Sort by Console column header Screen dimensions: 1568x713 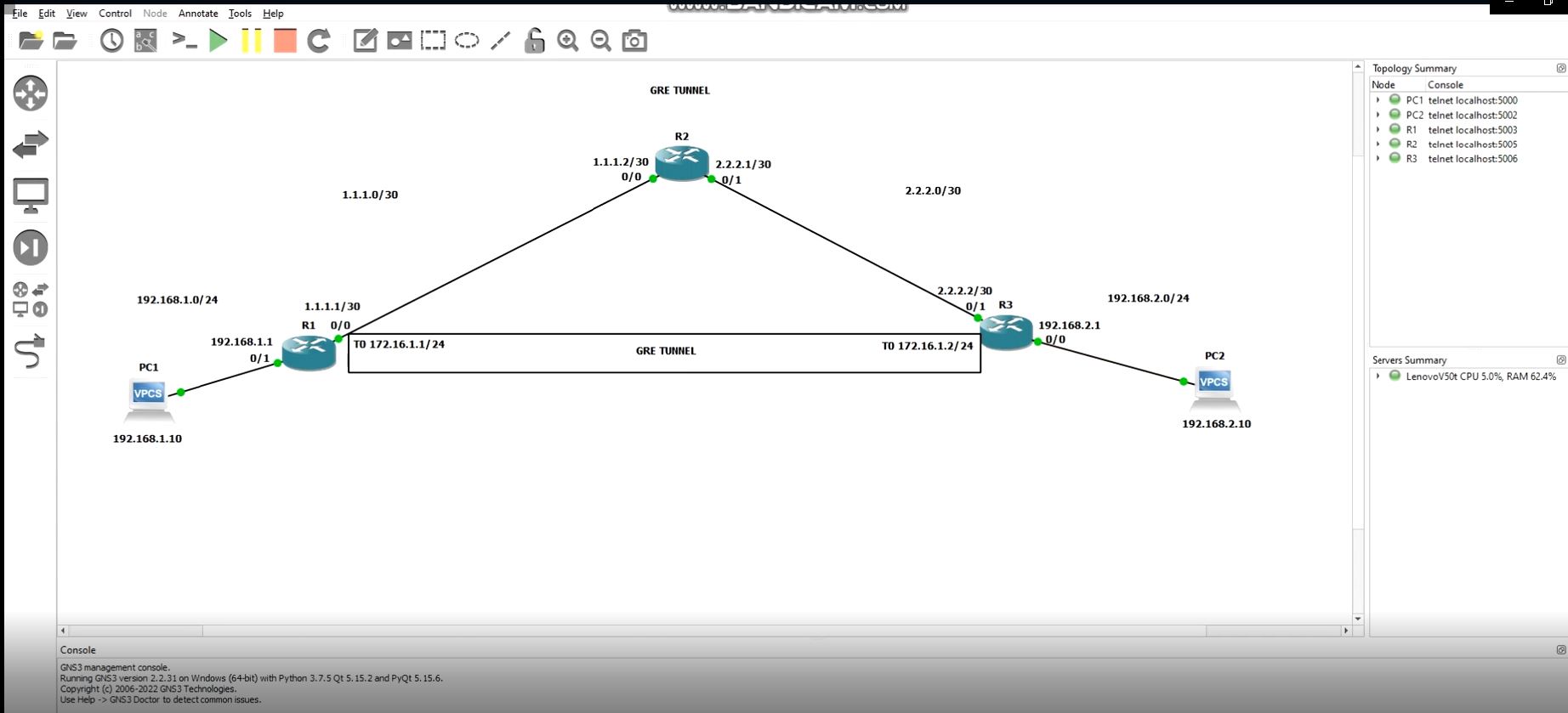(1496, 85)
